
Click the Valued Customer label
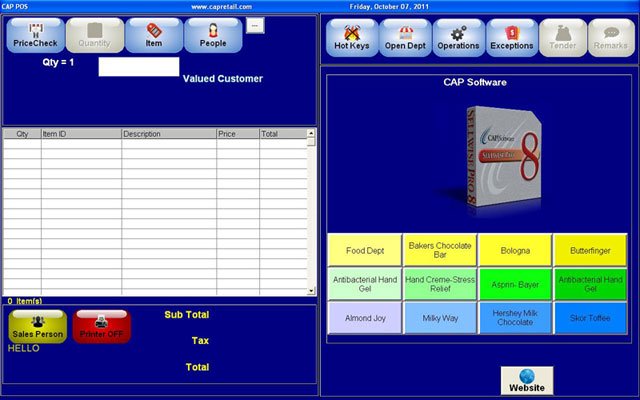pyautogui.click(x=223, y=78)
